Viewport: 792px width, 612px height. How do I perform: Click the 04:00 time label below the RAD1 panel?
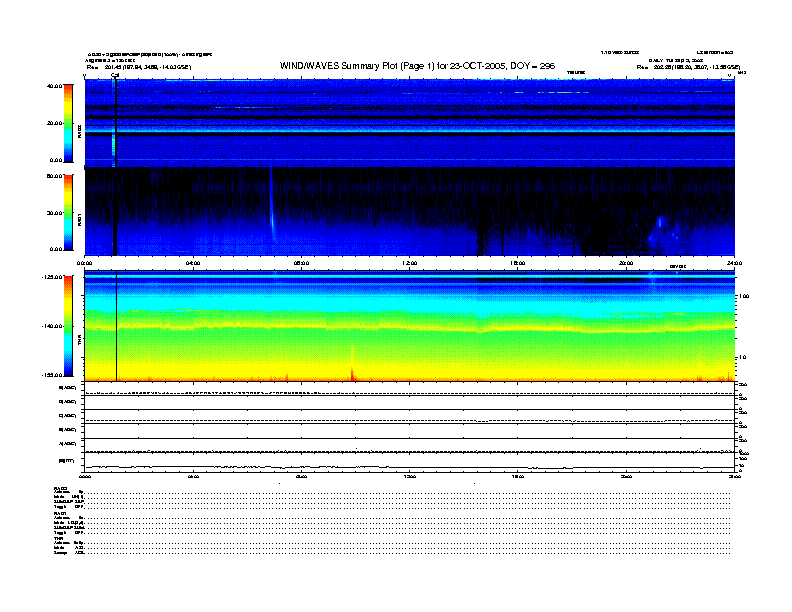(193, 263)
